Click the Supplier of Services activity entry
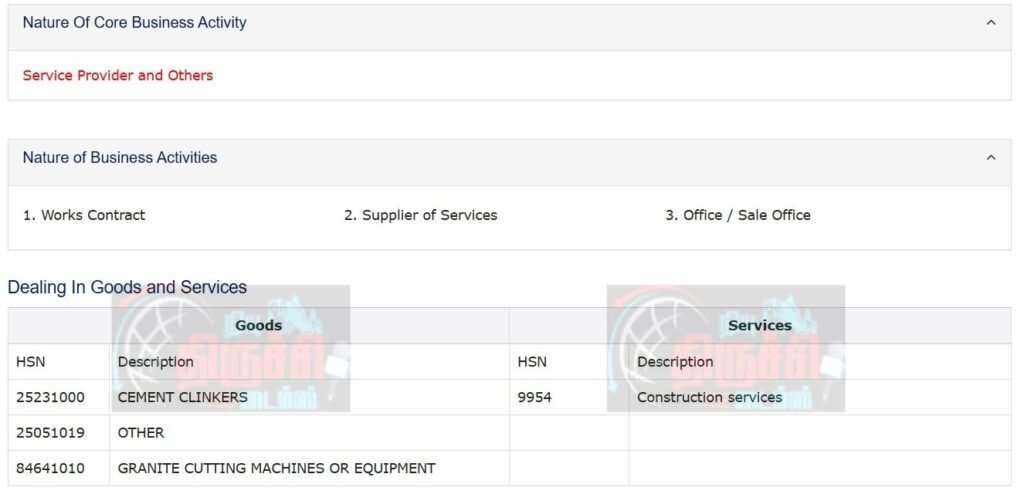 420,215
